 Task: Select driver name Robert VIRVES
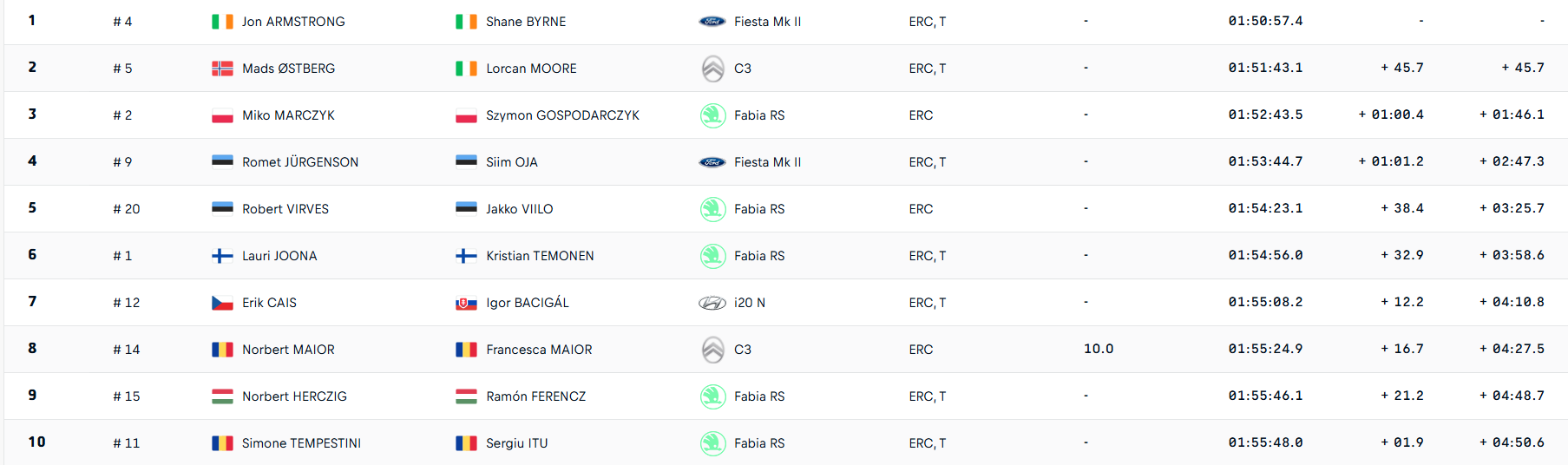[x=285, y=209]
